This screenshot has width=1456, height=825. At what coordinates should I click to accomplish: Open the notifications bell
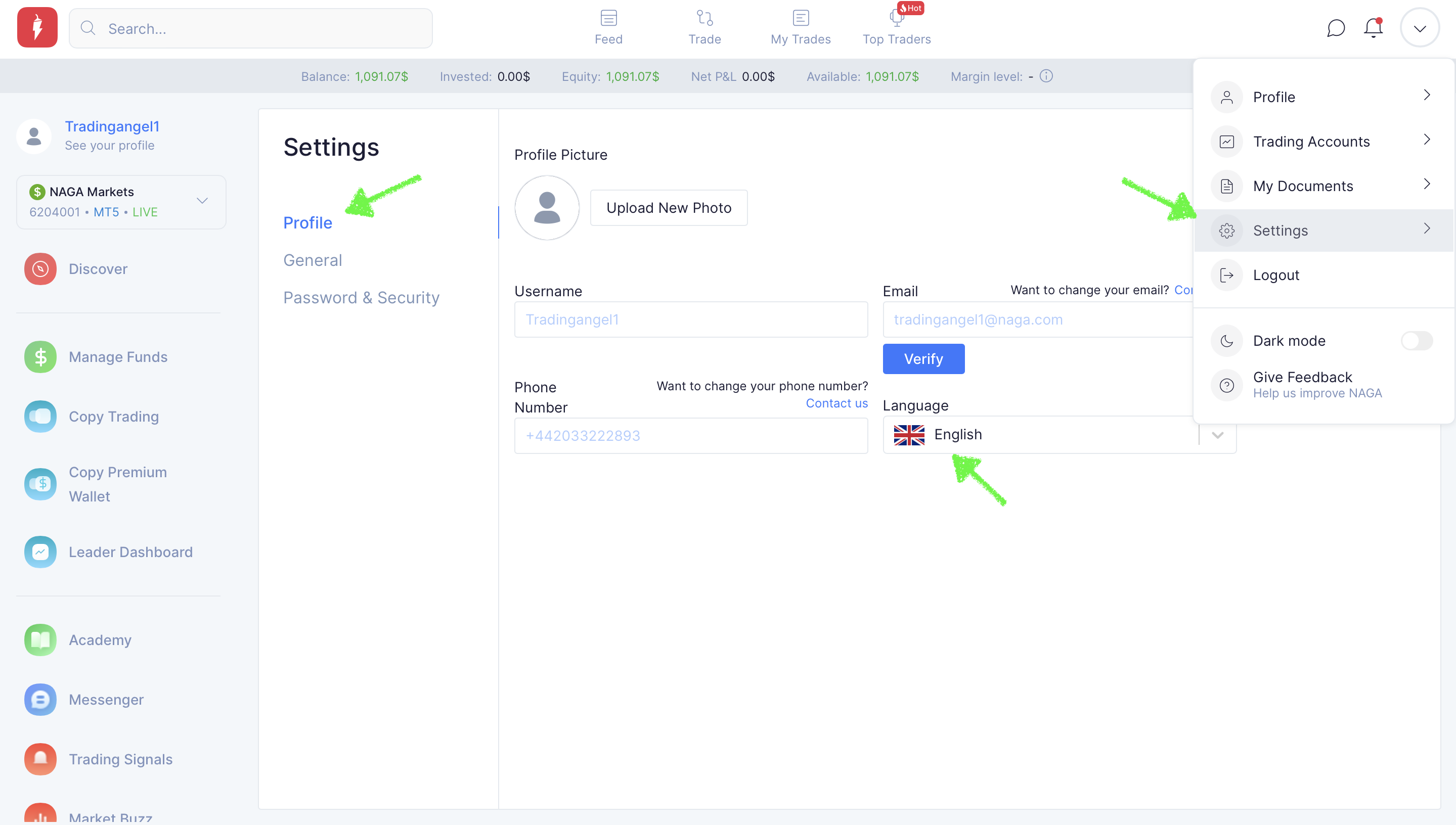1373,28
